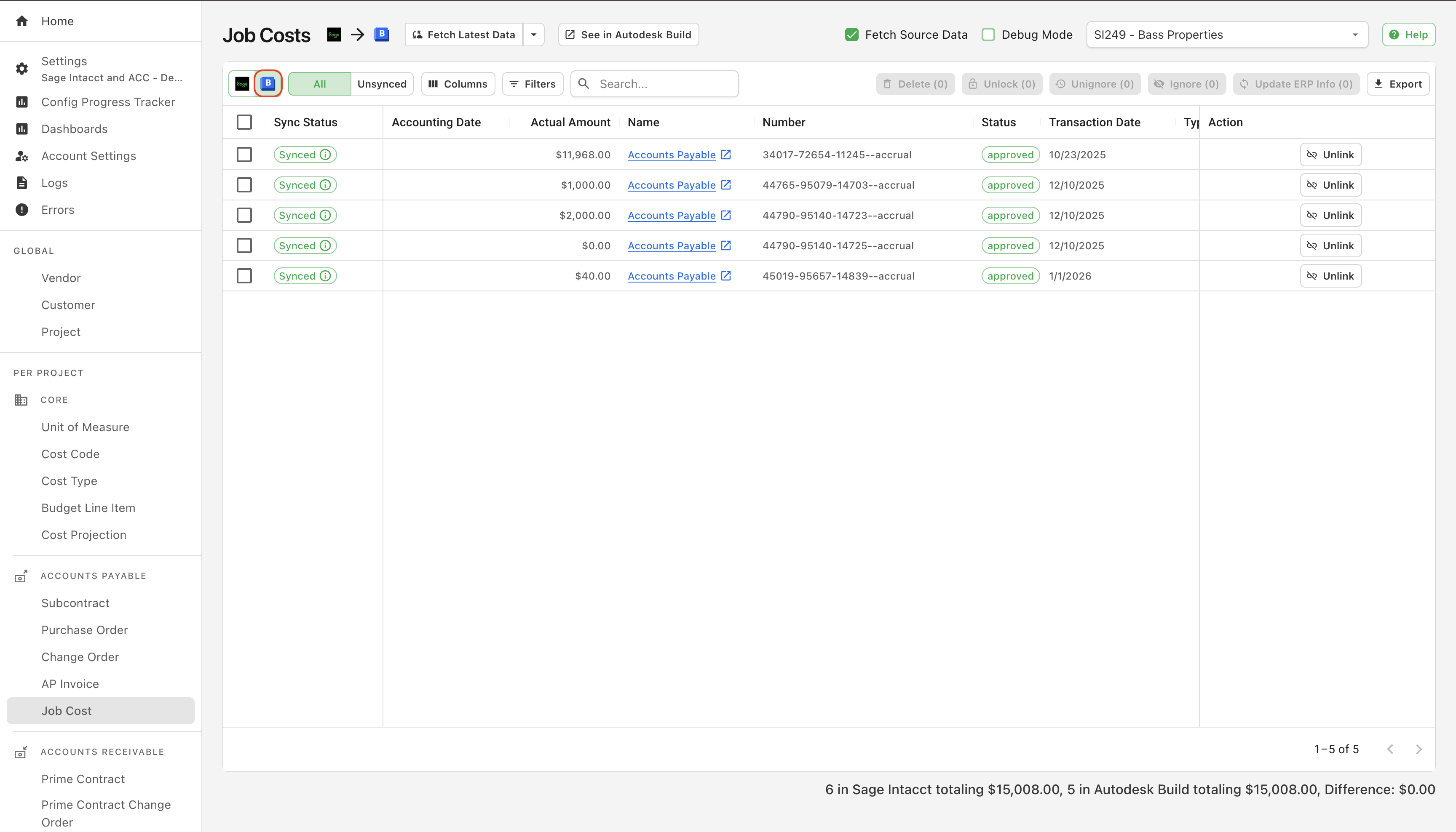Disable the Fetch Source Data checkbox
The image size is (1456, 832).
[852, 35]
